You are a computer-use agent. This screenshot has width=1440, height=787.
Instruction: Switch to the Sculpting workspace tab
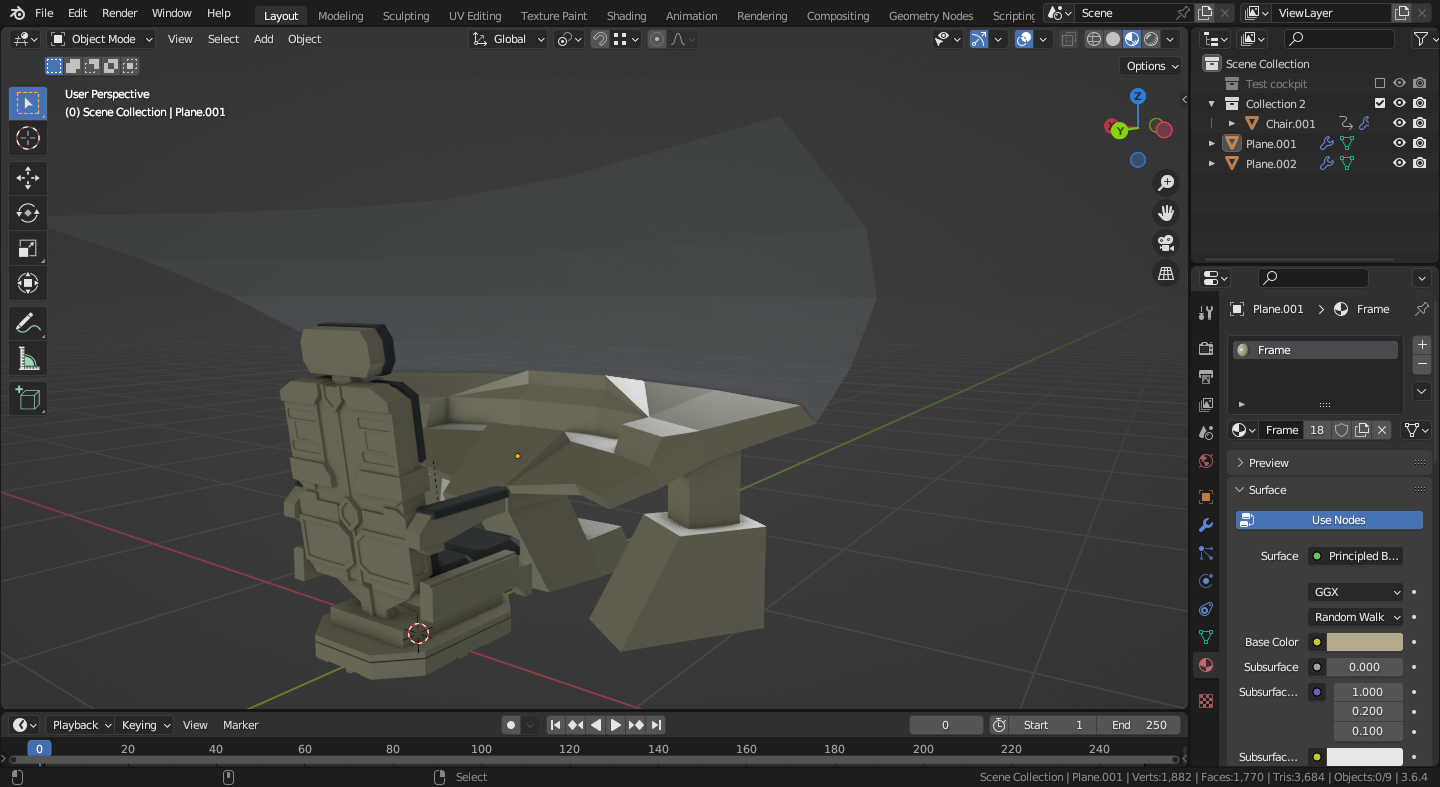[406, 15]
